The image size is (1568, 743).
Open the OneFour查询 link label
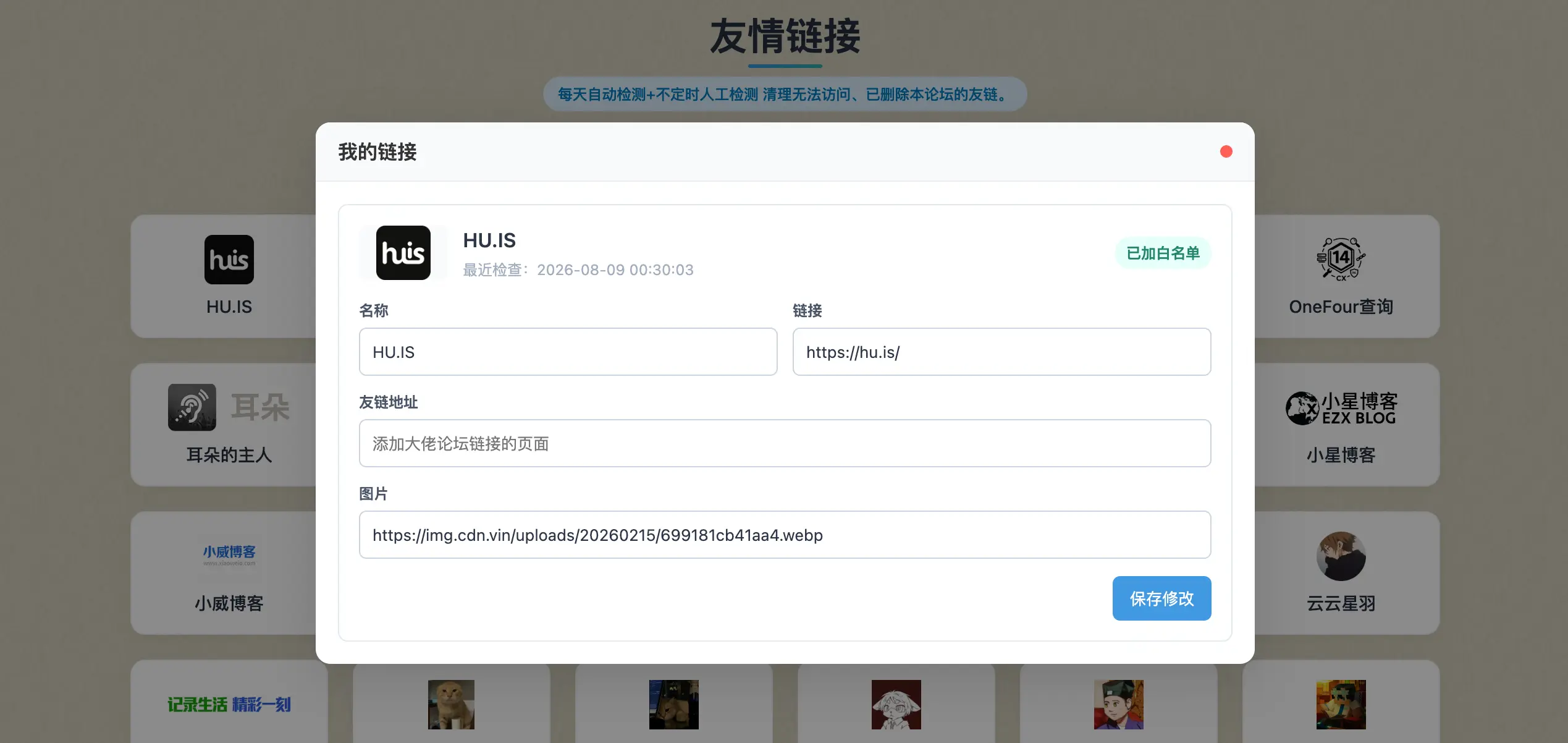click(x=1341, y=307)
